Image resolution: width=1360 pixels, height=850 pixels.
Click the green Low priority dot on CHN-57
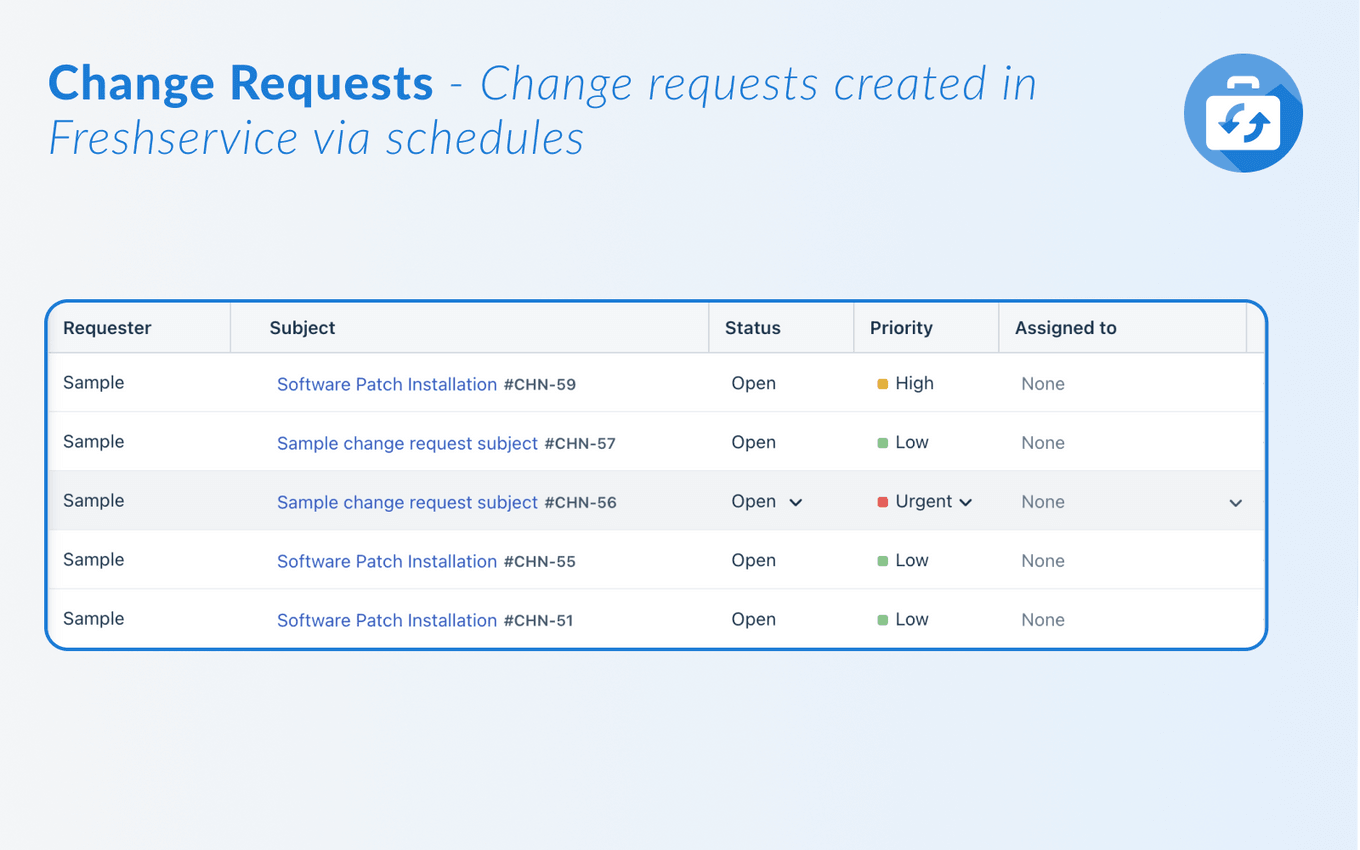click(882, 442)
